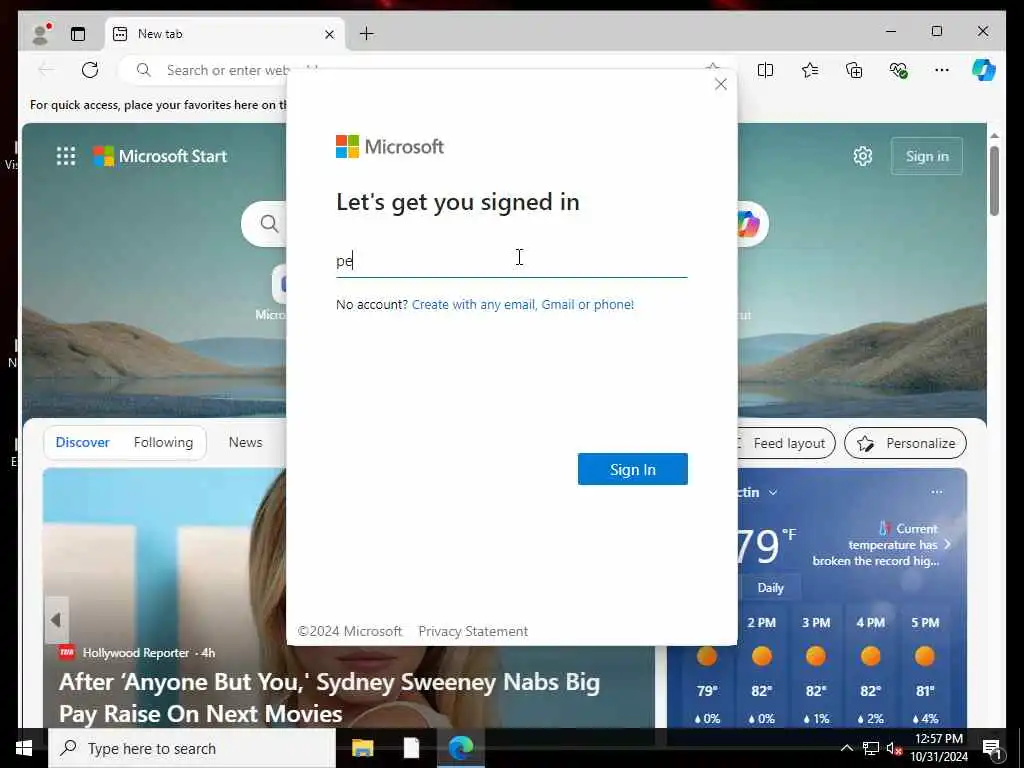
Task: Click the Sign in button on Microsoft Start
Action: (927, 156)
